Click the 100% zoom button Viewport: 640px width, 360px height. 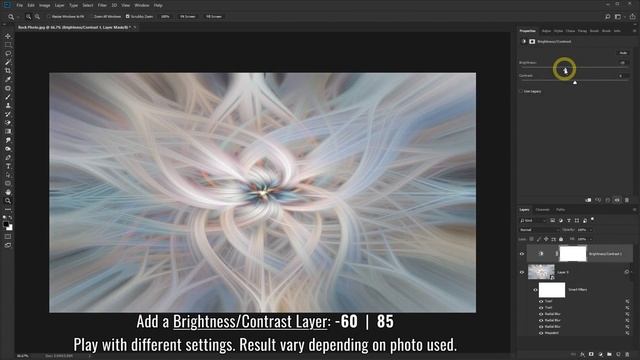165,17
